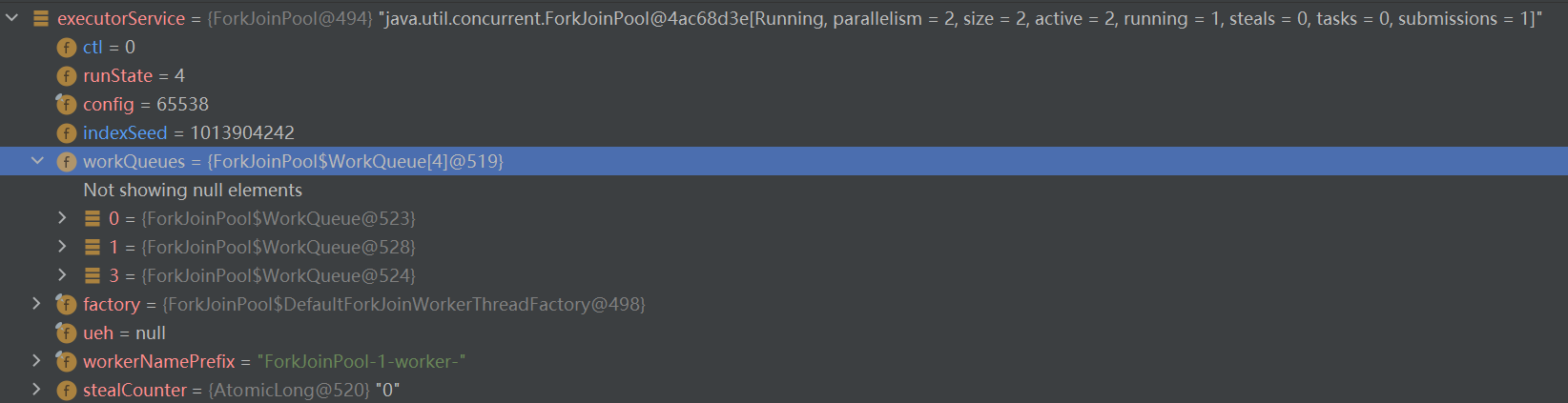The image size is (1568, 403).
Task: Expand WorkQueue element 0
Action: 62,218
